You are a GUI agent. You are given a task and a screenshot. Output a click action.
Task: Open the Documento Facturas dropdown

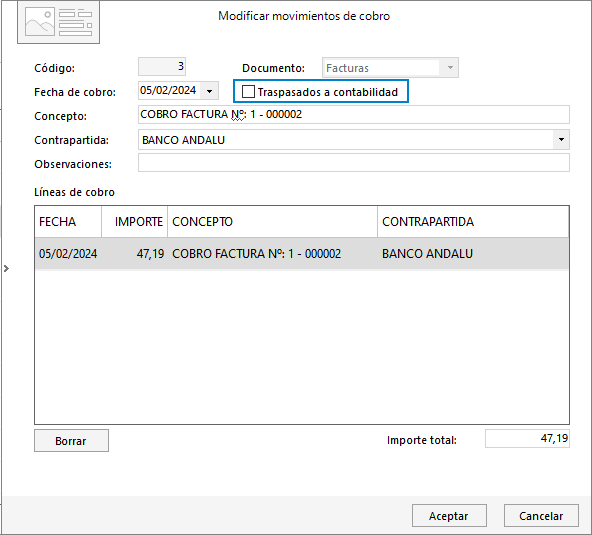pyautogui.click(x=390, y=68)
